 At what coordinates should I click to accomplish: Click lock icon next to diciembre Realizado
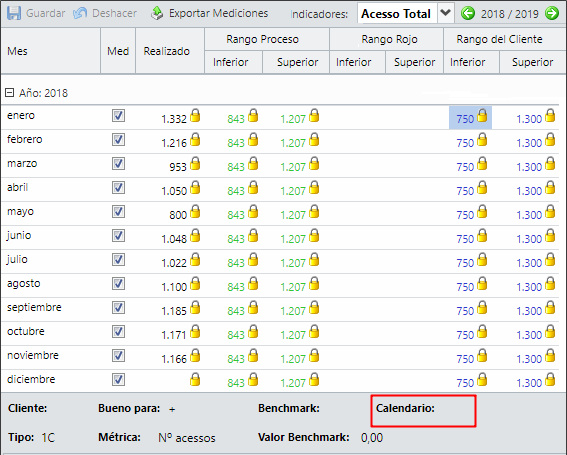[195, 379]
